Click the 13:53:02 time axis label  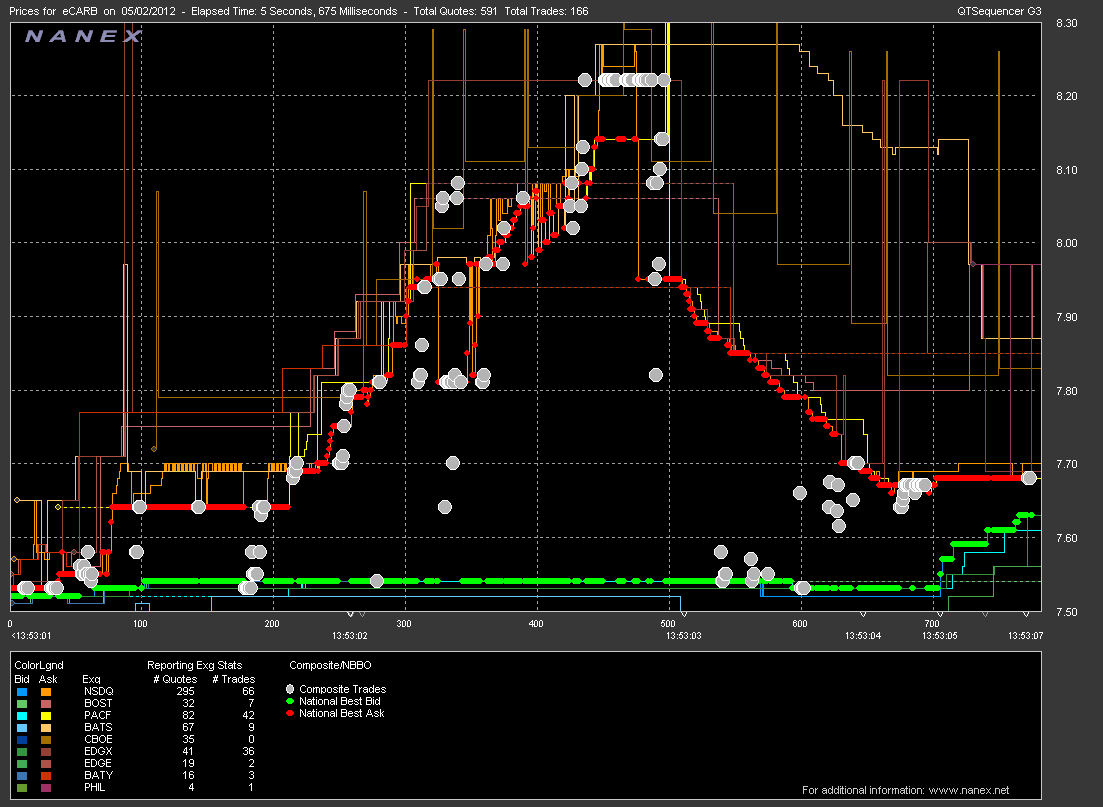pos(350,636)
